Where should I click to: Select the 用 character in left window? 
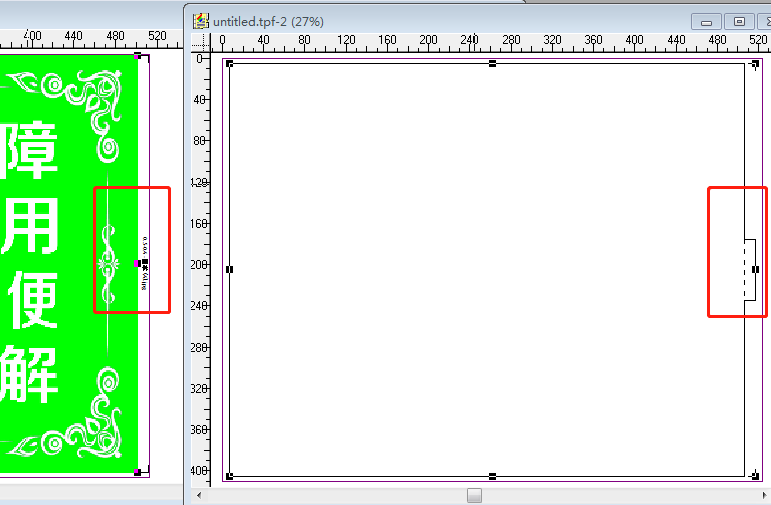(30, 227)
